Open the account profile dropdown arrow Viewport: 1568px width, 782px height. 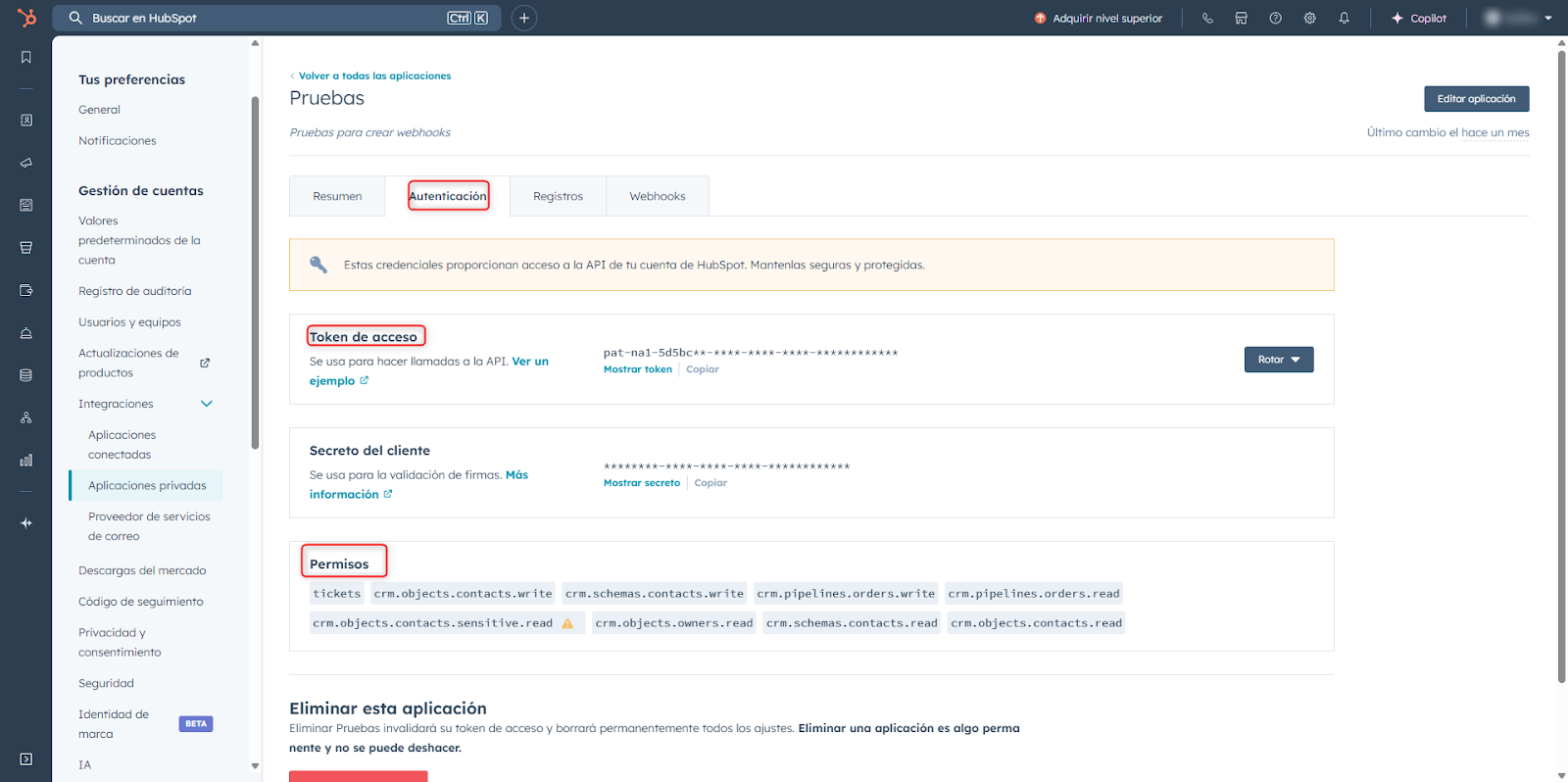(1548, 18)
